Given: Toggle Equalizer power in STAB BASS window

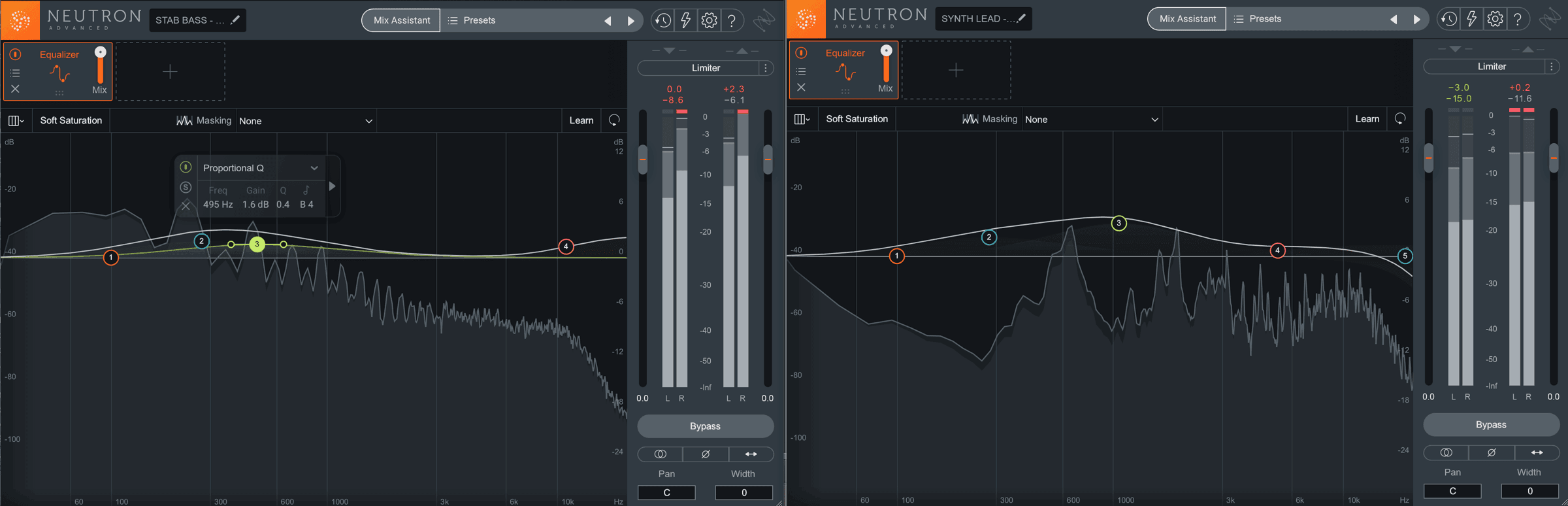Looking at the screenshot, I should (x=16, y=54).
